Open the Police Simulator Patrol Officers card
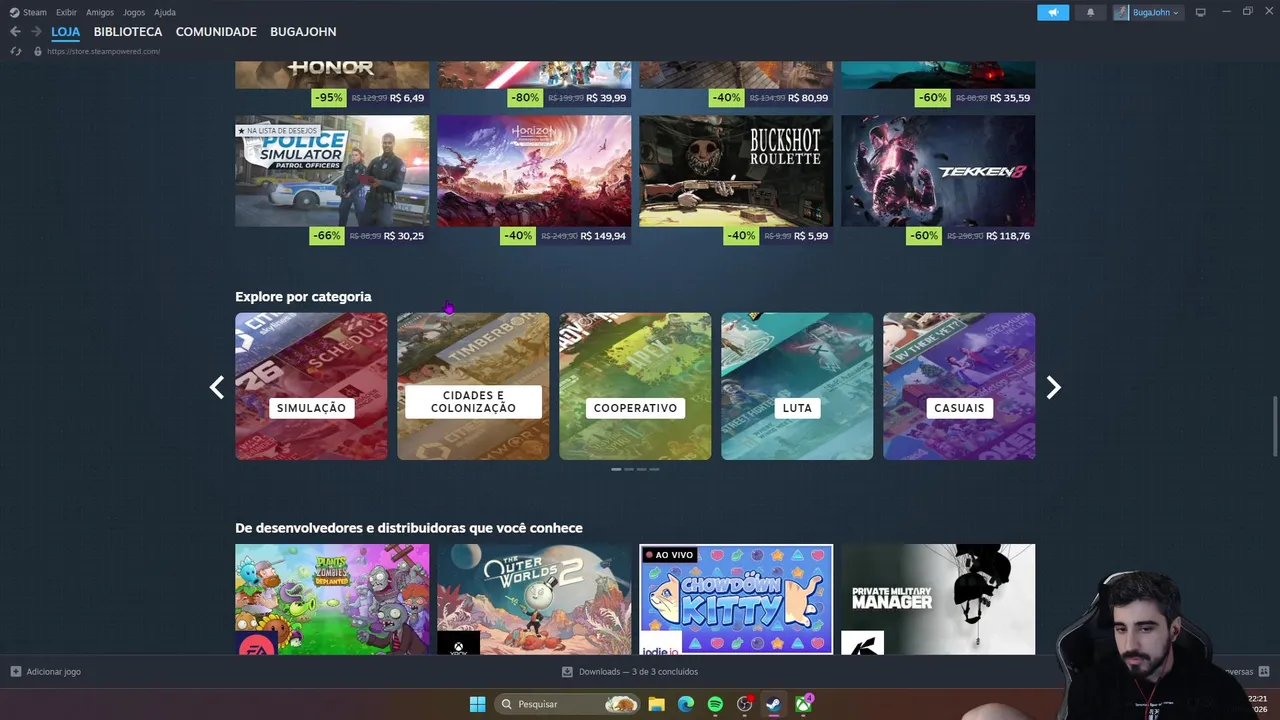 pyautogui.click(x=332, y=171)
